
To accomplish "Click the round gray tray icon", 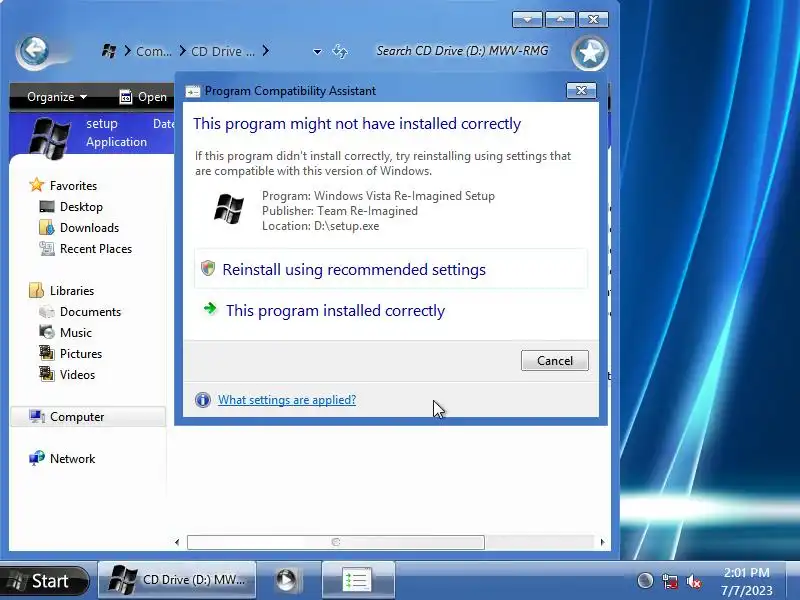I will coord(645,581).
